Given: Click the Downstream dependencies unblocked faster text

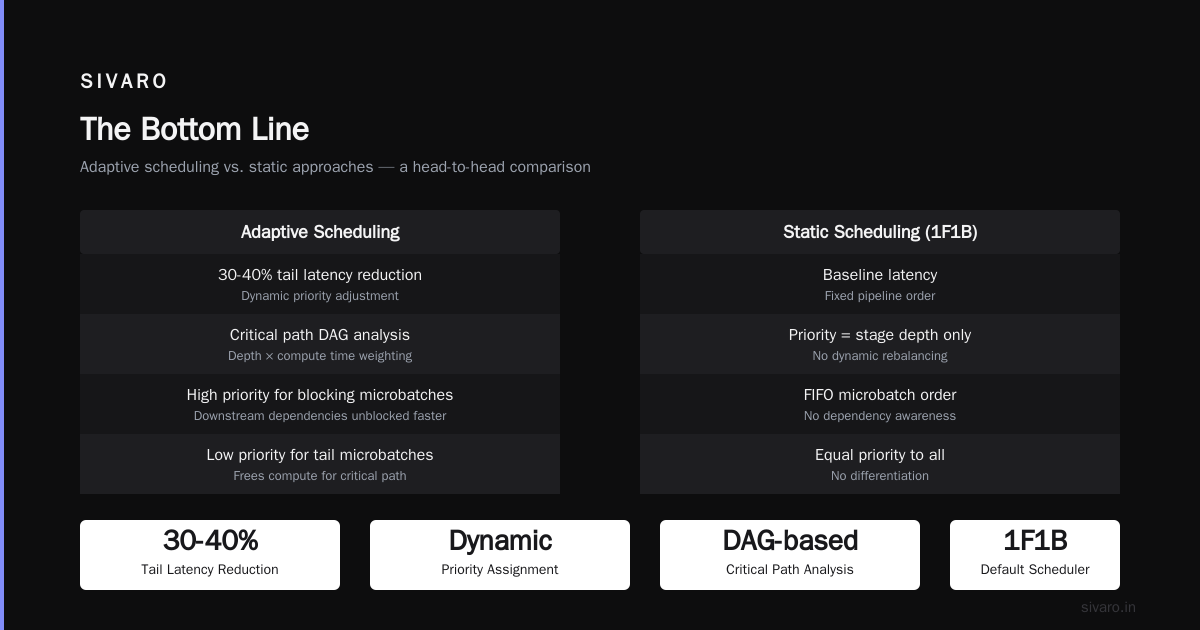Looking at the screenshot, I should click(x=320, y=416).
